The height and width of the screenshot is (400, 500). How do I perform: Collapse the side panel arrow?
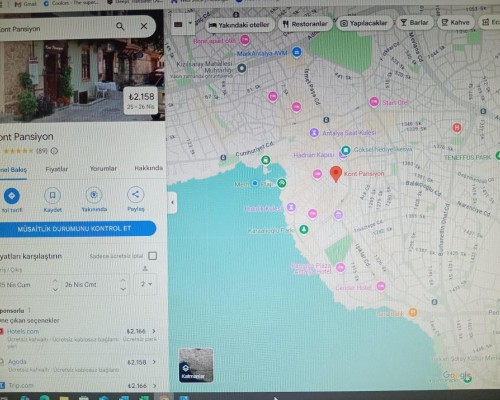[172, 202]
